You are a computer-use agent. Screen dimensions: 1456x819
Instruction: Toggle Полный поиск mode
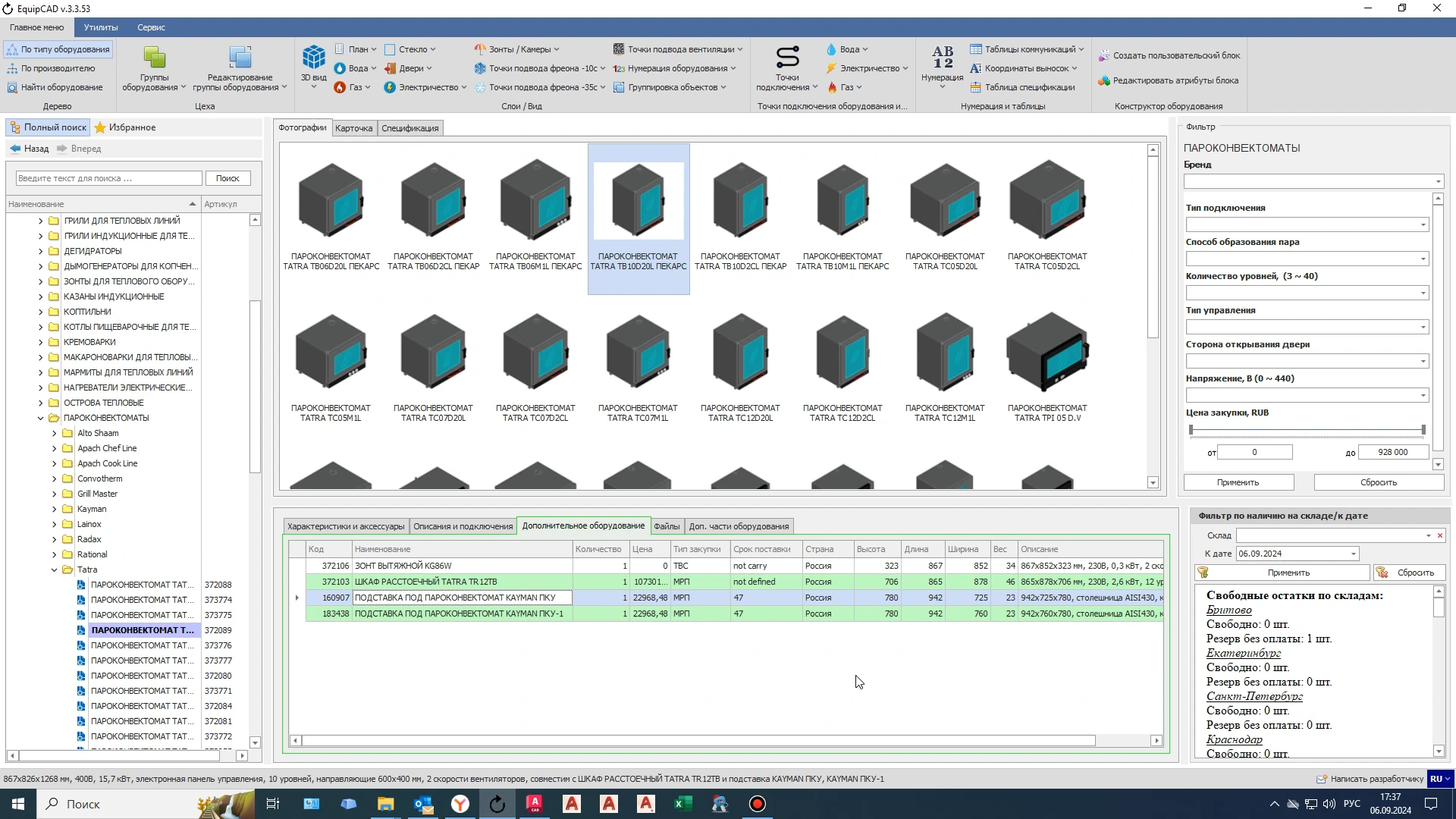[48, 127]
